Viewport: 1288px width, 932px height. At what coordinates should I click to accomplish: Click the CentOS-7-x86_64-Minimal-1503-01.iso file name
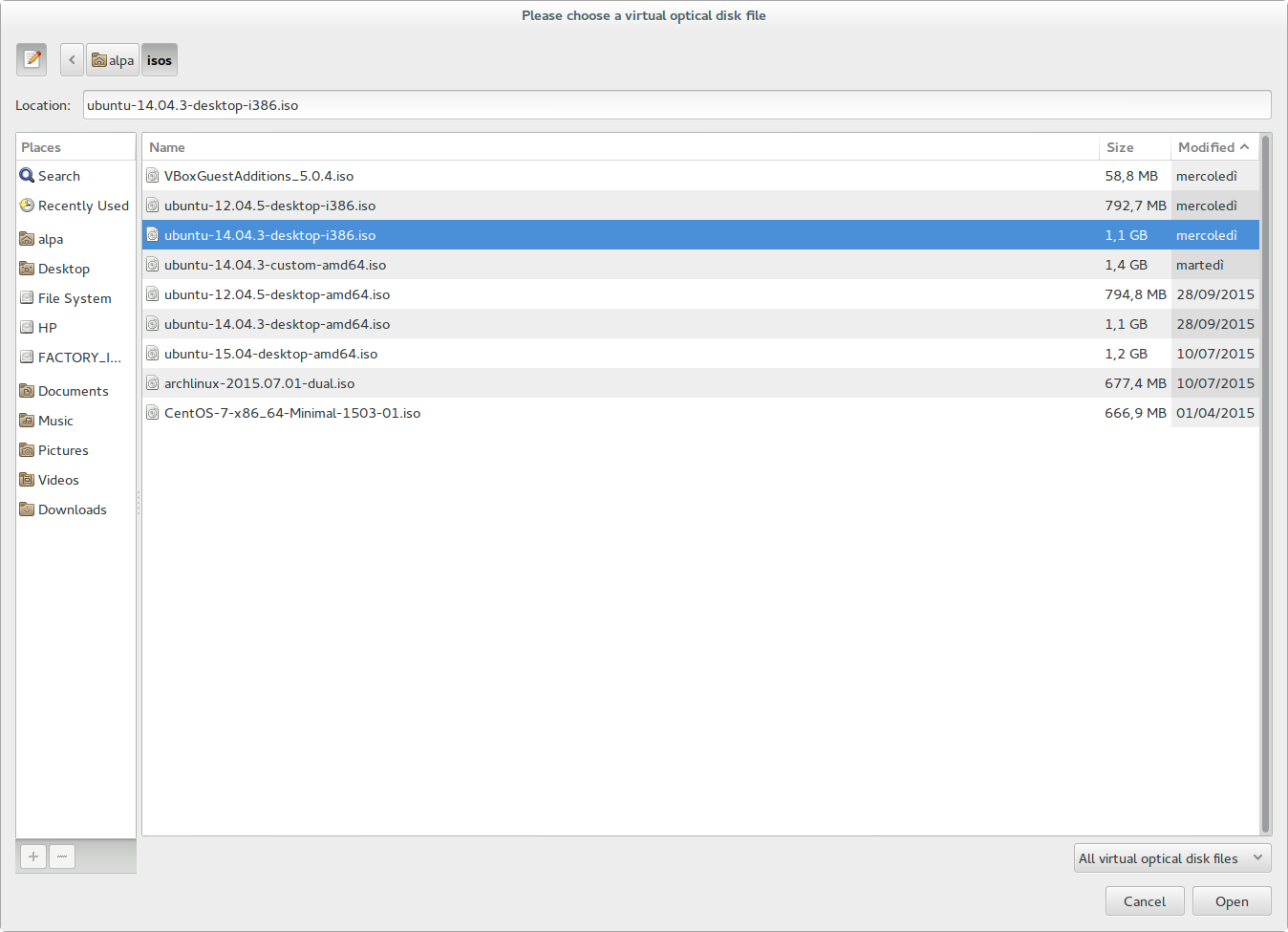coord(292,413)
